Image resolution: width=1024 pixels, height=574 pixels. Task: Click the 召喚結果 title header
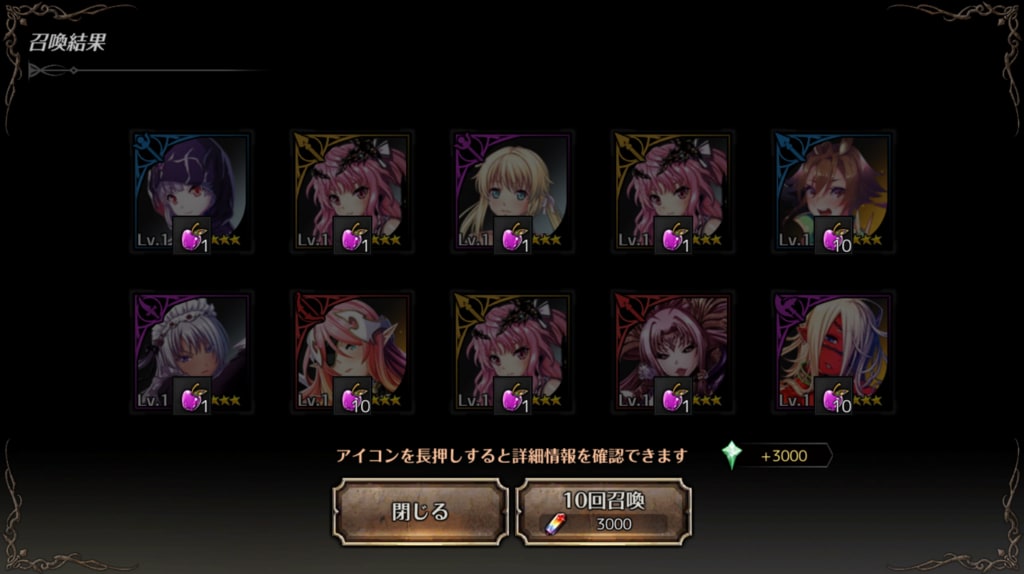click(67, 42)
